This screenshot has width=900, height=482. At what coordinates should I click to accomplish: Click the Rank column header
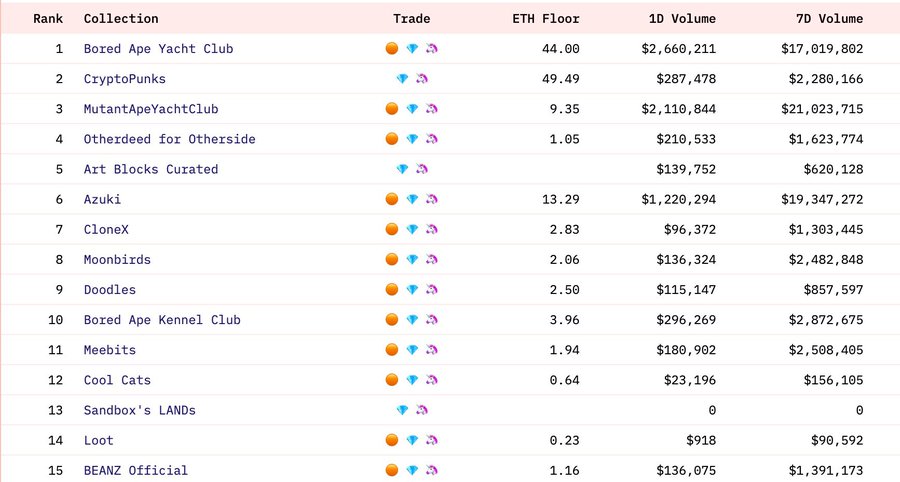point(48,19)
